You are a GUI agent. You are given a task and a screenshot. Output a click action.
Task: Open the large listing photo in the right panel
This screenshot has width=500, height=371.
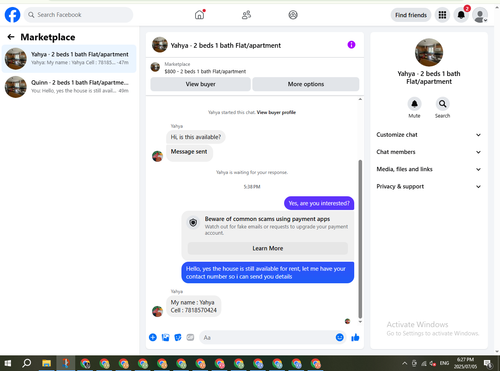tap(429, 52)
